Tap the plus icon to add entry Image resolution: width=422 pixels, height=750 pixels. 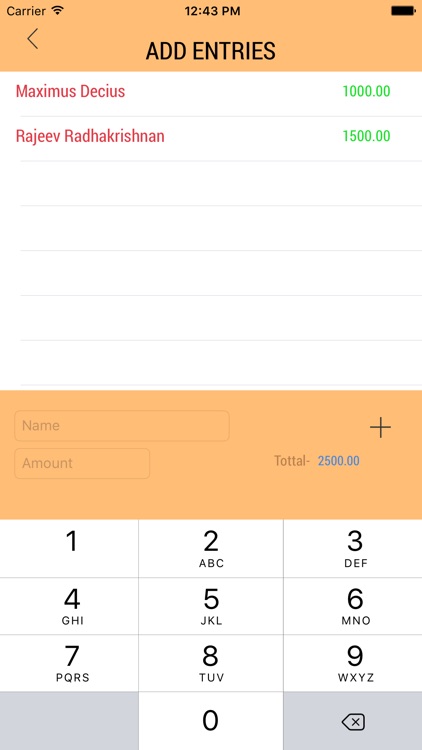pos(380,427)
